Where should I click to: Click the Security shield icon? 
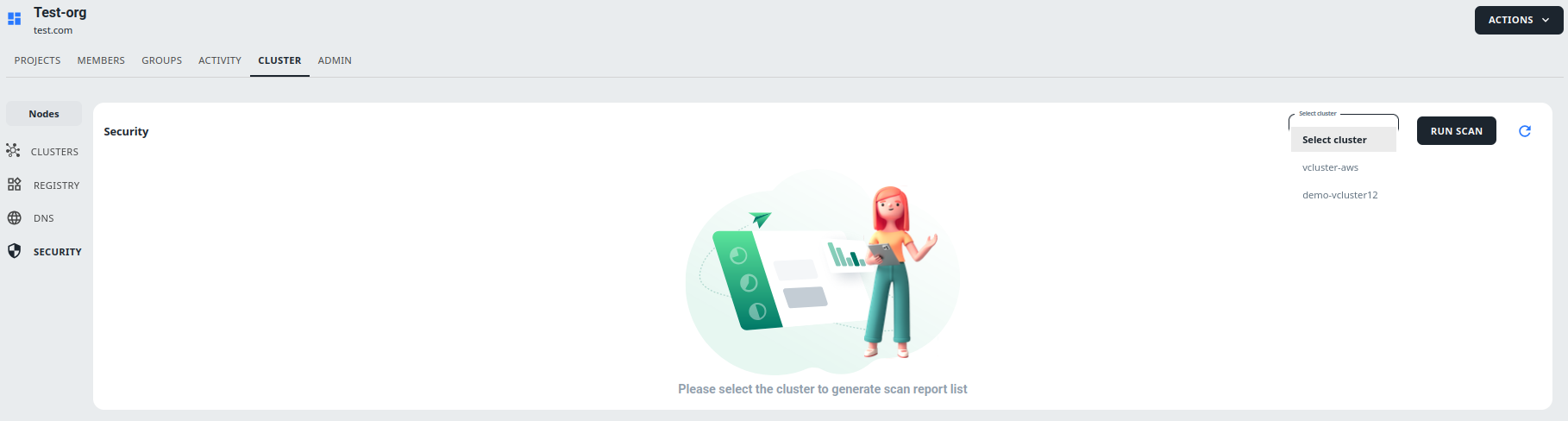tap(14, 251)
